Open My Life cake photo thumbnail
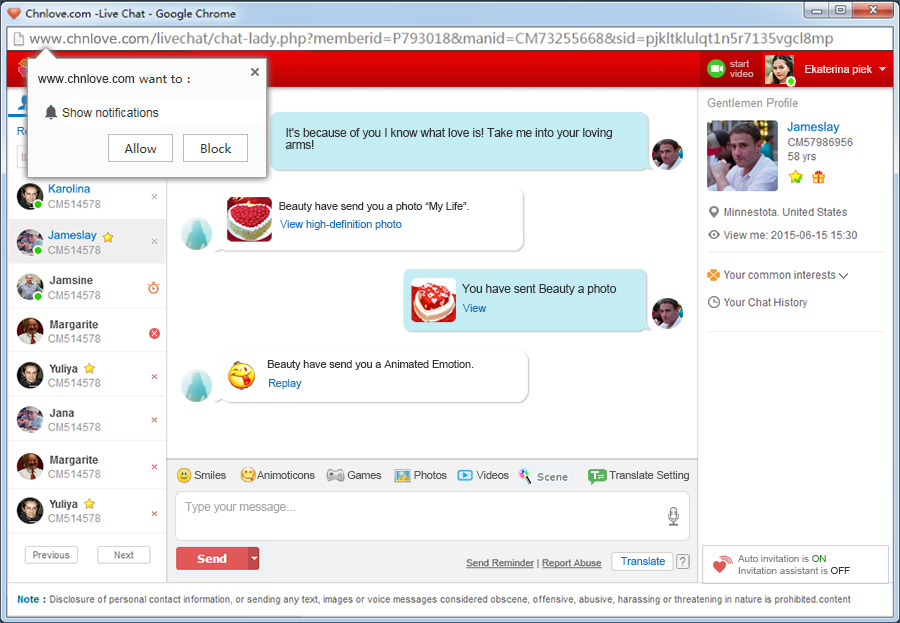 (249, 219)
